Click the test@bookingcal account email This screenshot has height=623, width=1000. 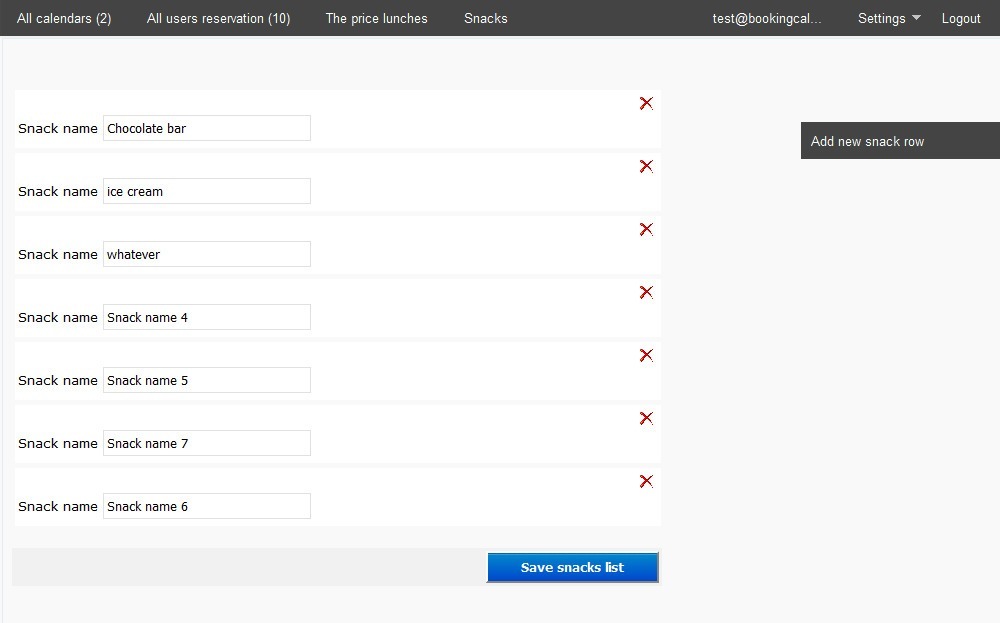(767, 18)
